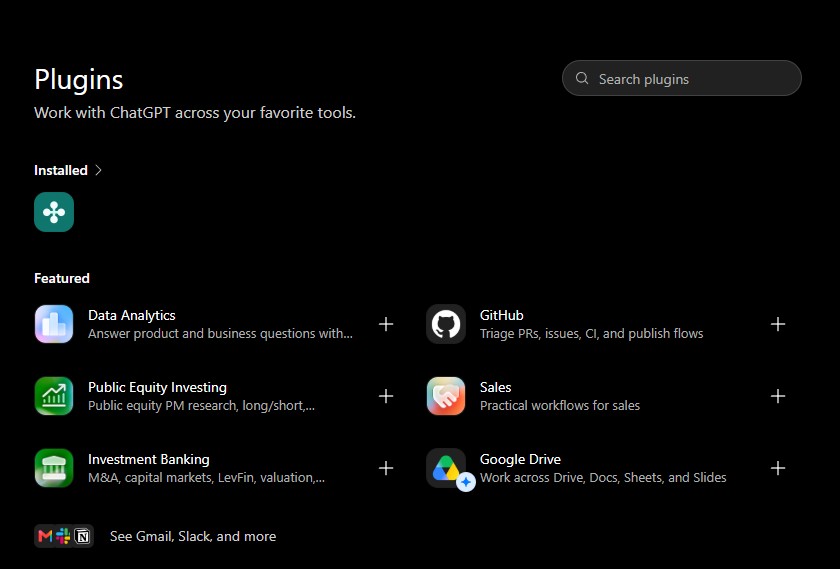Open the Google Drive title
The image size is (840, 569).
point(520,459)
